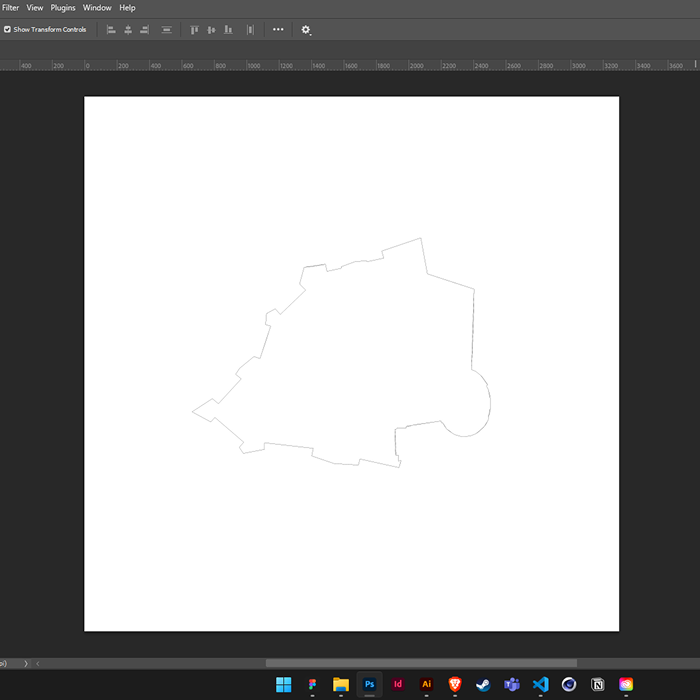This screenshot has width=700, height=700.
Task: Open the View menu
Action: coord(35,8)
